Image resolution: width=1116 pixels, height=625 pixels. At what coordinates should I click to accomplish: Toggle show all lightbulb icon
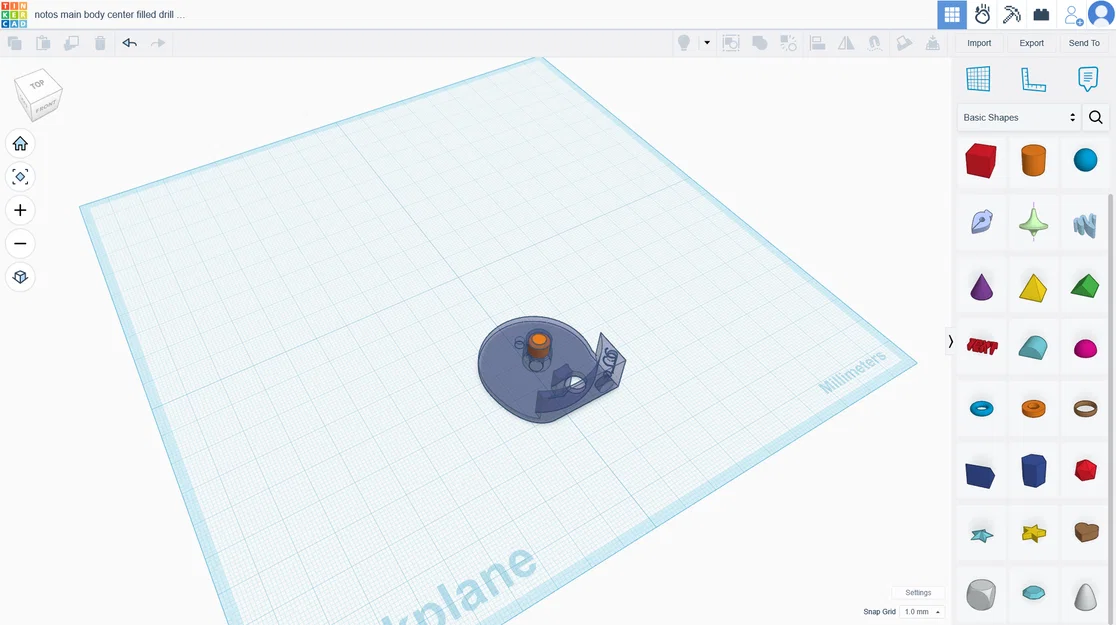[684, 43]
